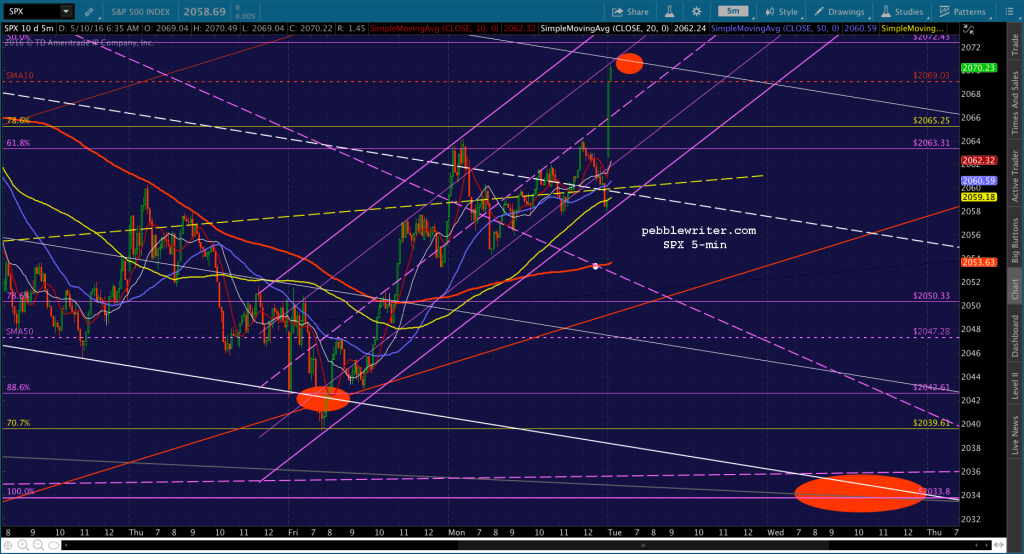The image size is (1024, 554).
Task: Open the Patterns dropdown menu
Action: 963,12
